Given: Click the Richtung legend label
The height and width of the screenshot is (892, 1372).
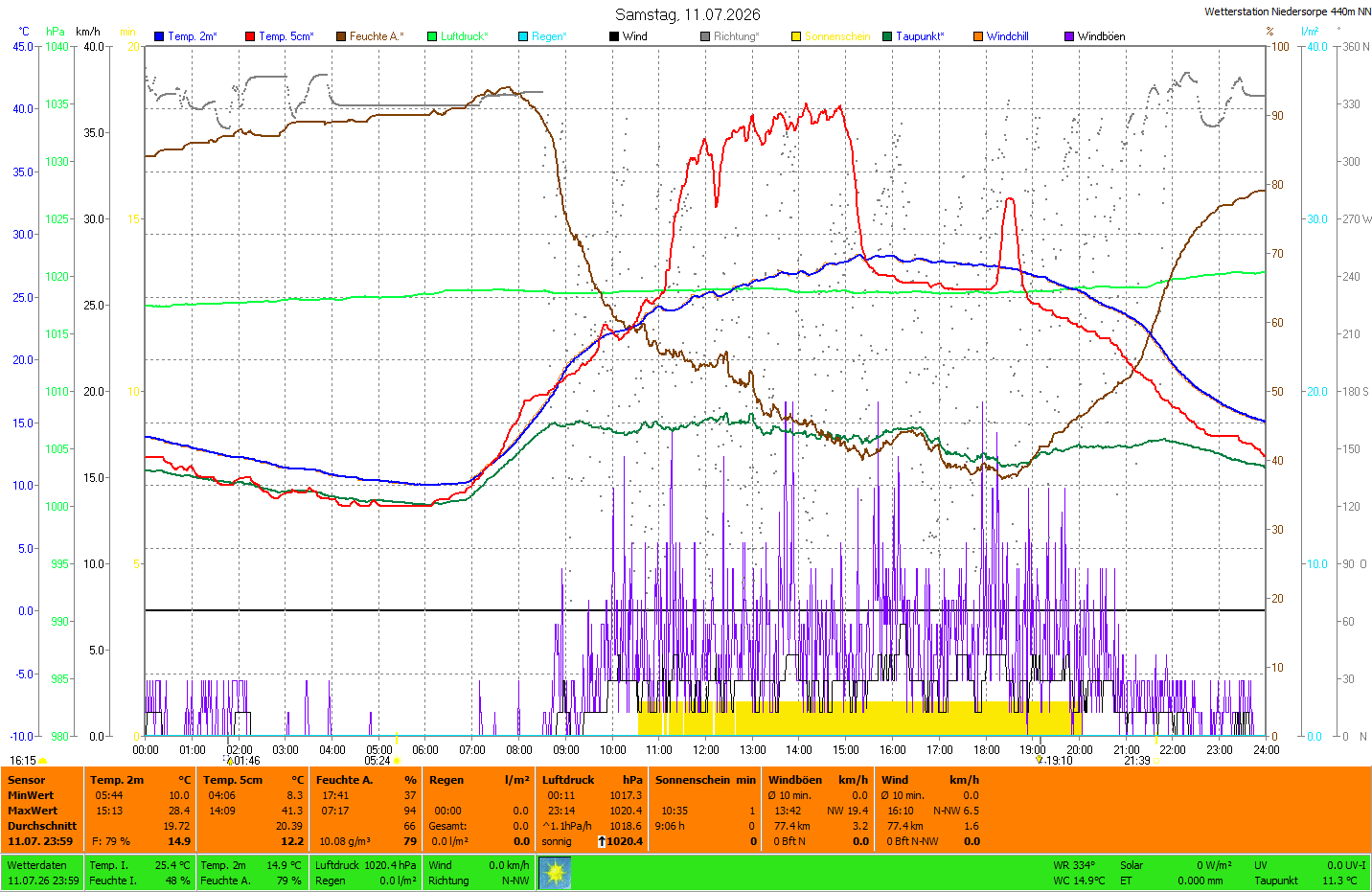Looking at the screenshot, I should [x=736, y=36].
